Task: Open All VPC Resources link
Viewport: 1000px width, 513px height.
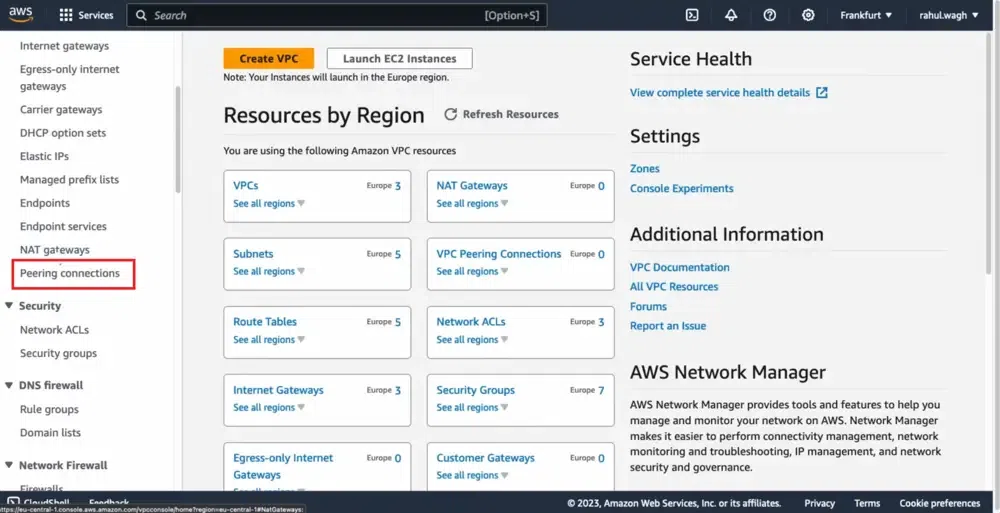Action: pyautogui.click(x=674, y=286)
